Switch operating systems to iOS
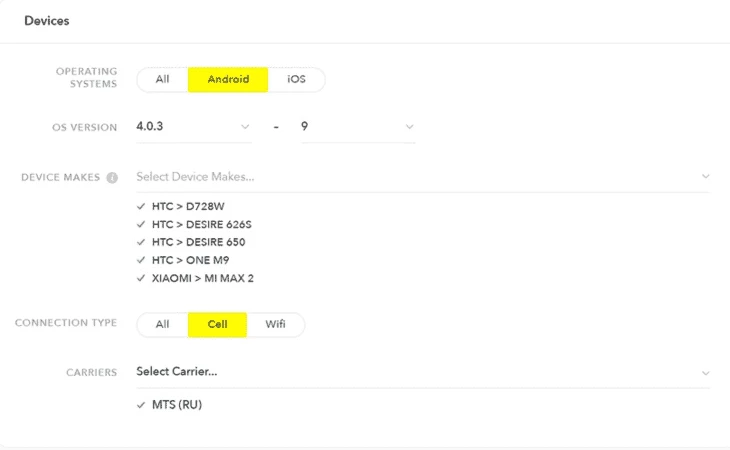The height and width of the screenshot is (450, 730). tap(296, 80)
